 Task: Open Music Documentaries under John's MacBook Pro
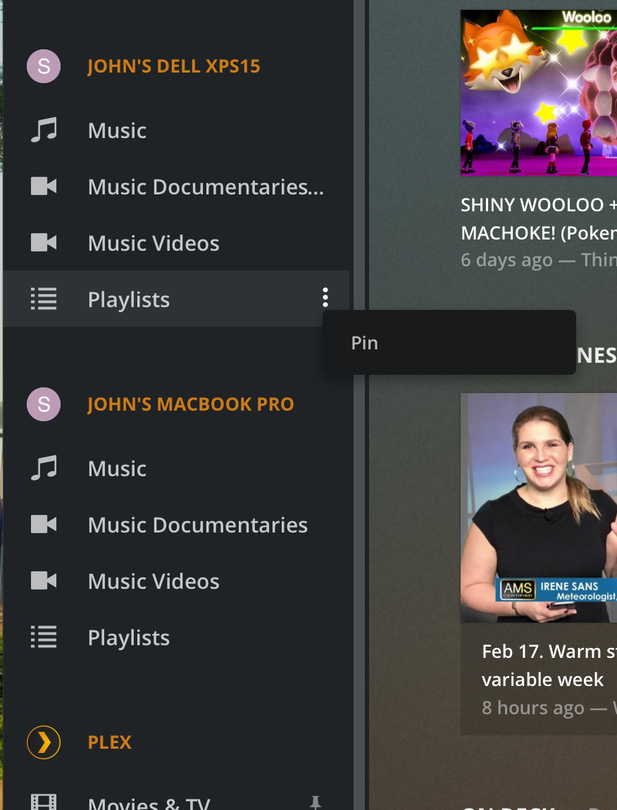point(197,525)
